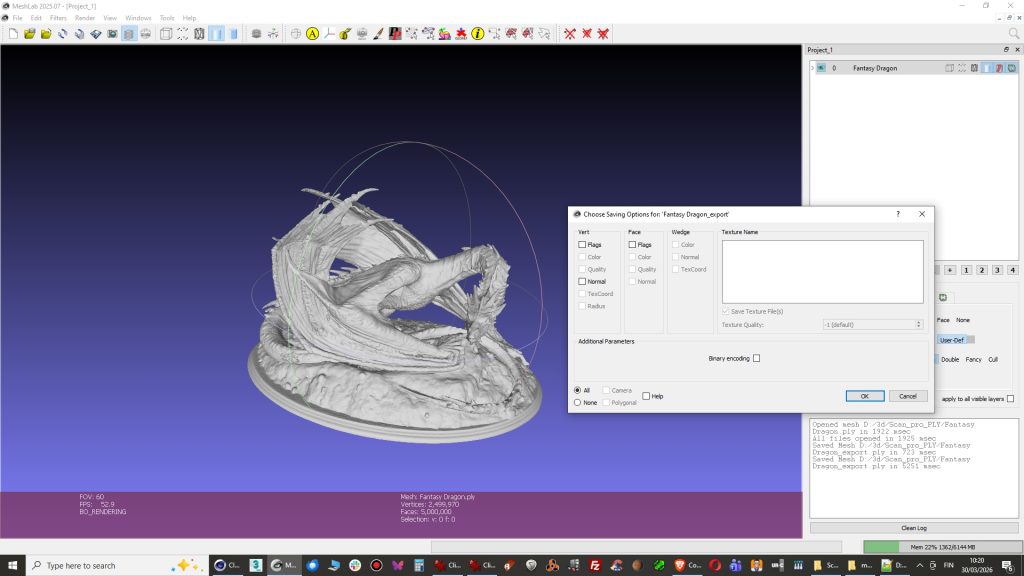The image size is (1024, 576).
Task: Toggle the Fantasy Dragon layer visibility eye
Action: click(x=821, y=68)
